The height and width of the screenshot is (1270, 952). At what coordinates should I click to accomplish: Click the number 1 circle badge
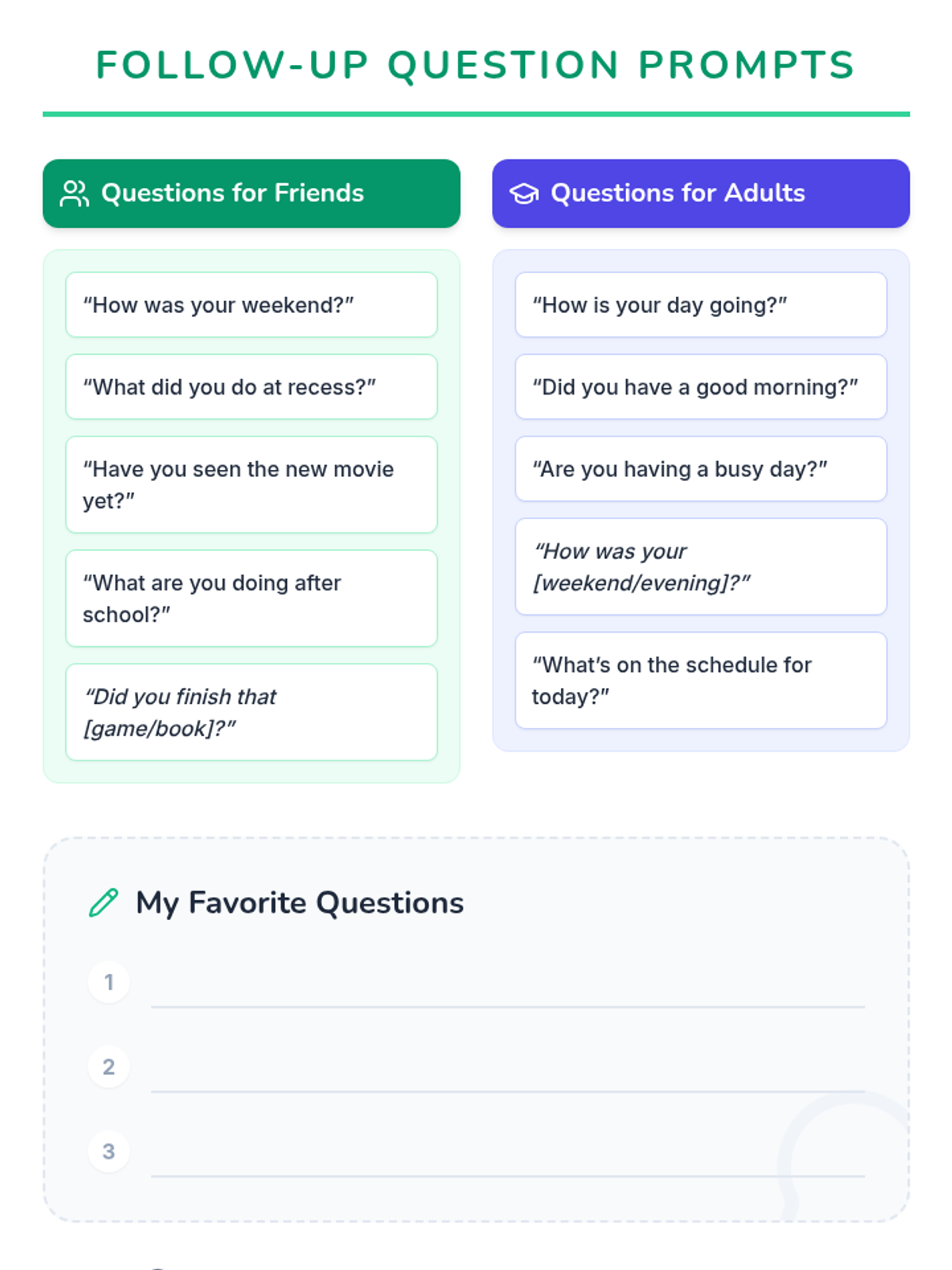tap(109, 982)
